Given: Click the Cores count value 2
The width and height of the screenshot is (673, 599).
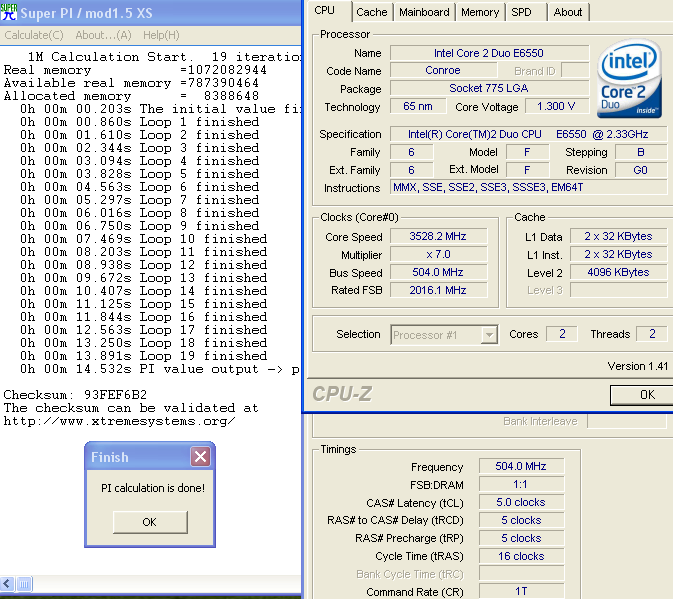Looking at the screenshot, I should (562, 334).
